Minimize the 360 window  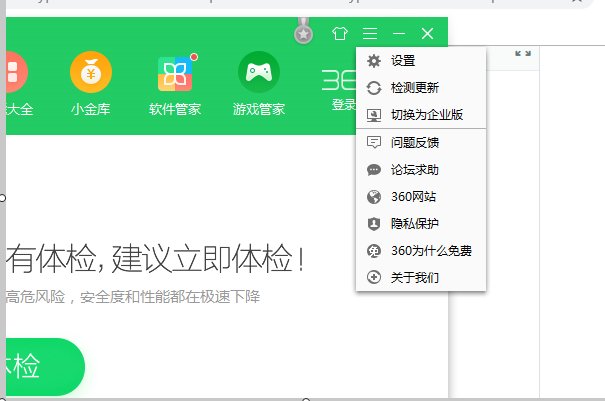click(x=399, y=34)
